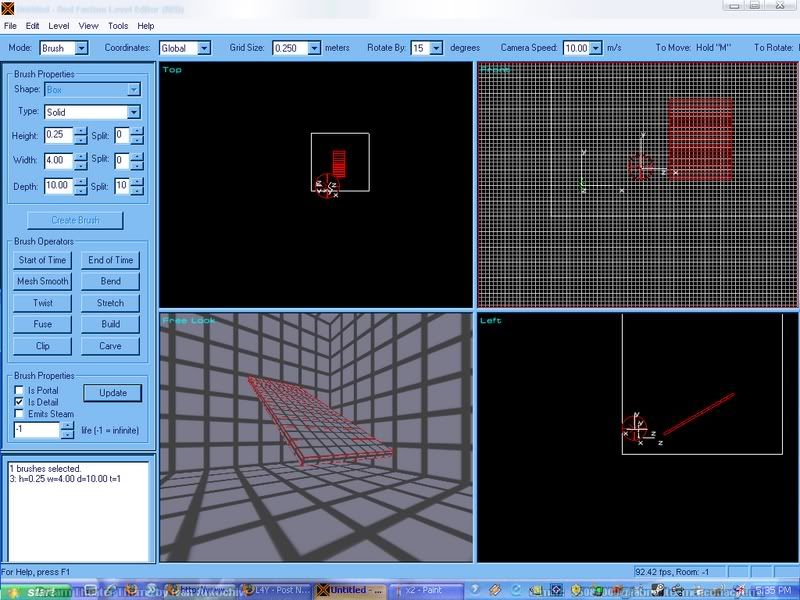Click the '92.42 fps, Room: -1' status text
This screenshot has width=800, height=600.
point(672,572)
